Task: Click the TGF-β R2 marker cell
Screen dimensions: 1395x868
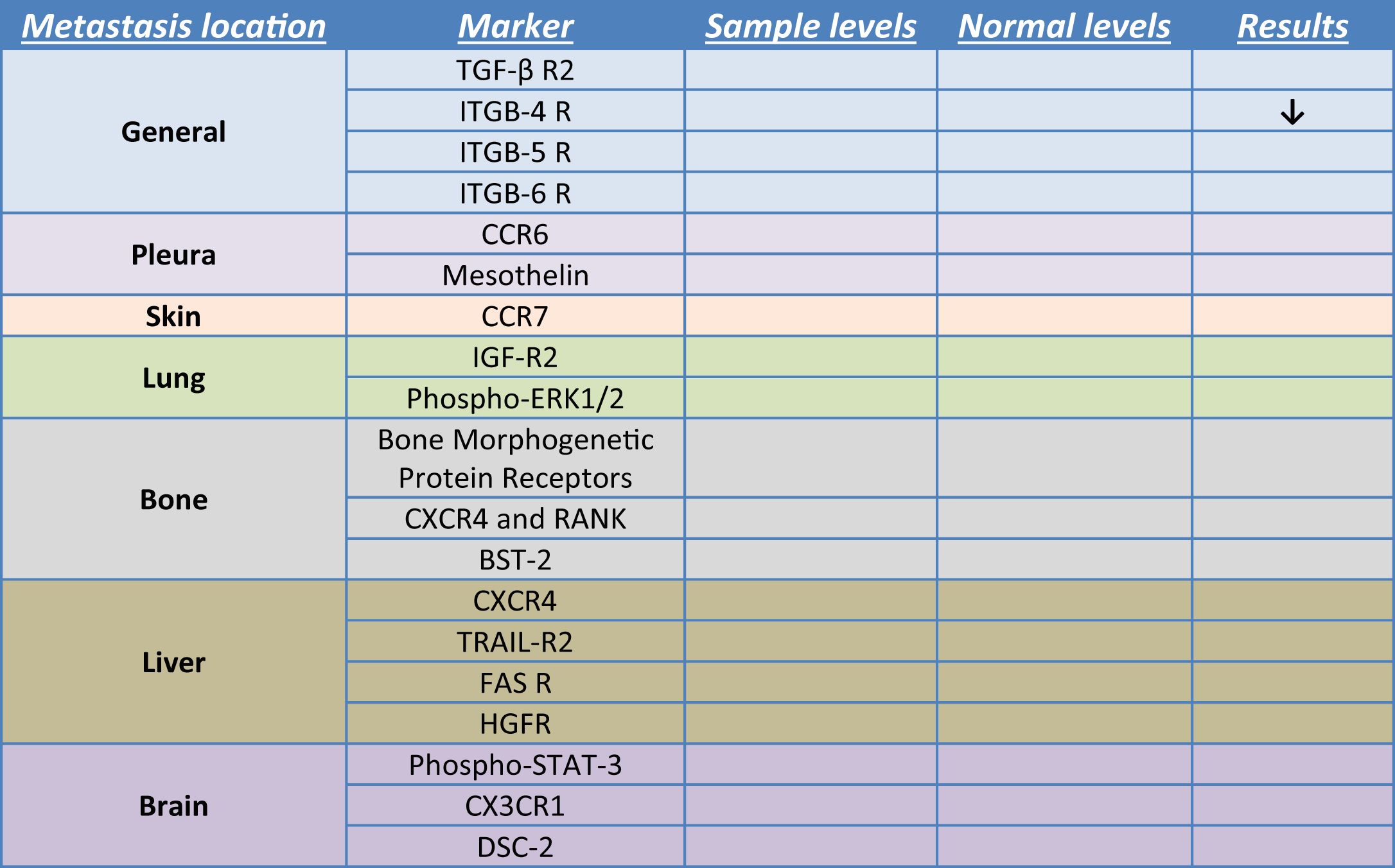Action: pyautogui.click(x=515, y=71)
